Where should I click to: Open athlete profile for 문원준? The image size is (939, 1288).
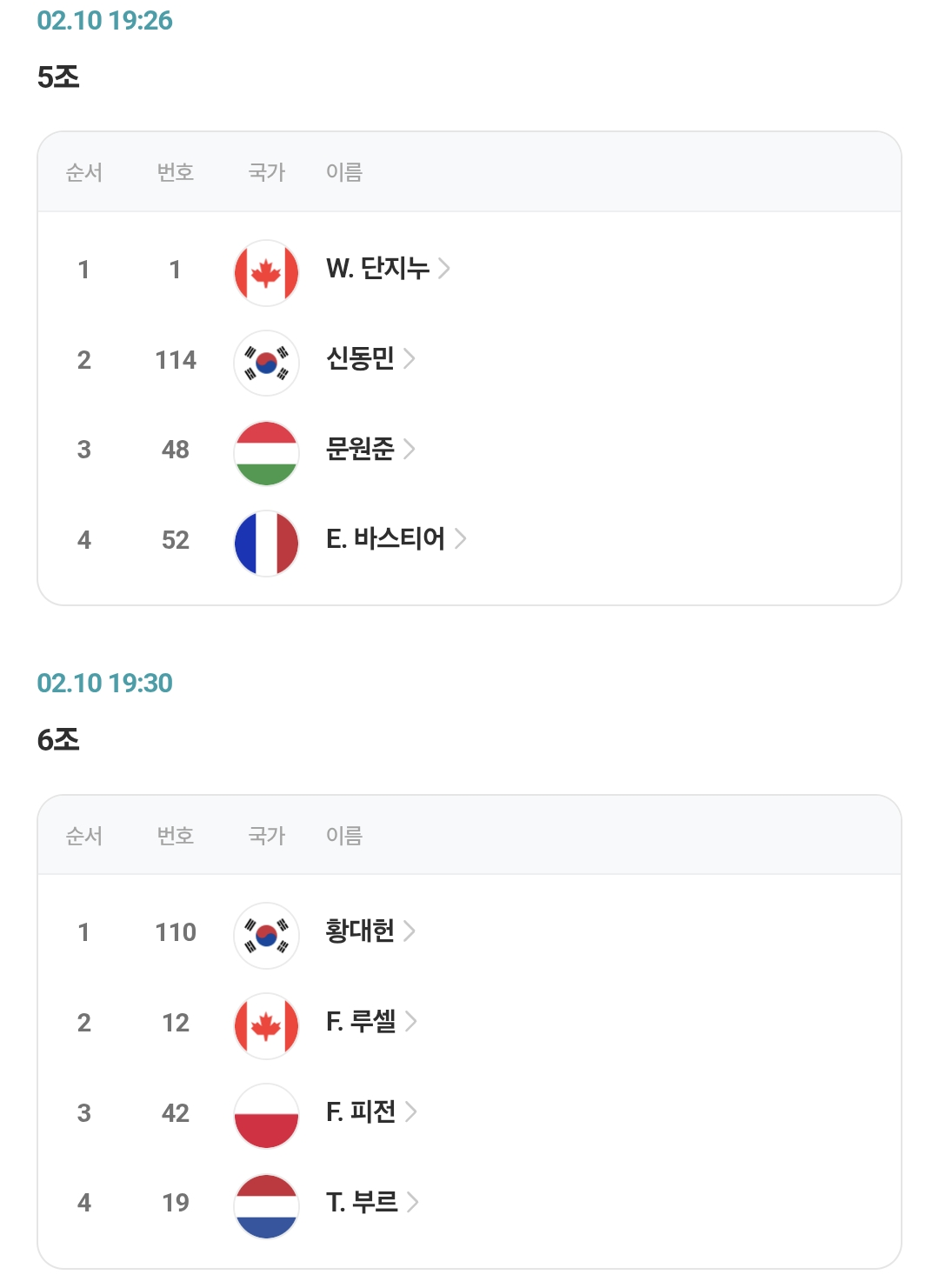pos(360,449)
